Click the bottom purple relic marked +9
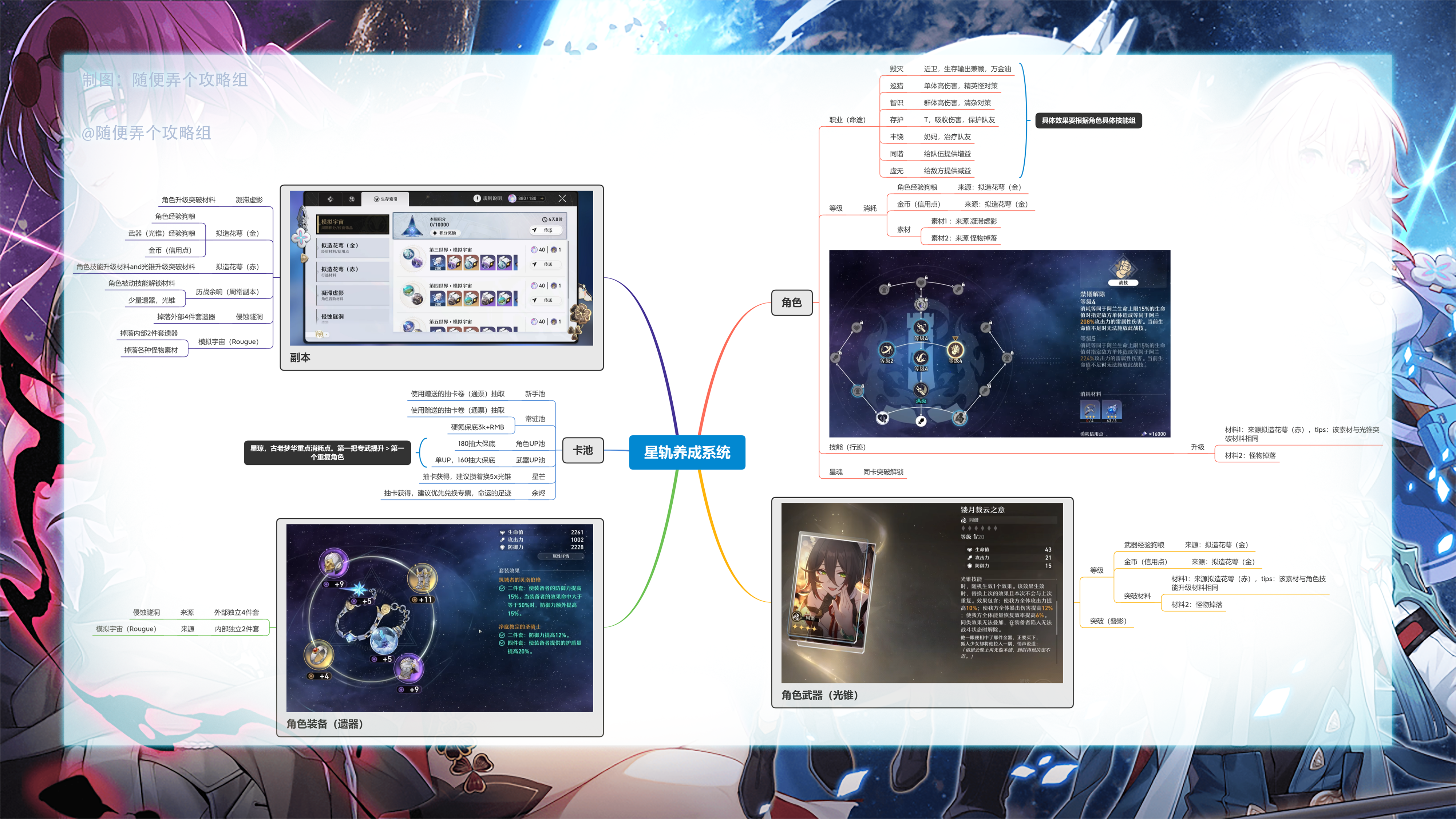The image size is (1456, 819). [x=409, y=668]
